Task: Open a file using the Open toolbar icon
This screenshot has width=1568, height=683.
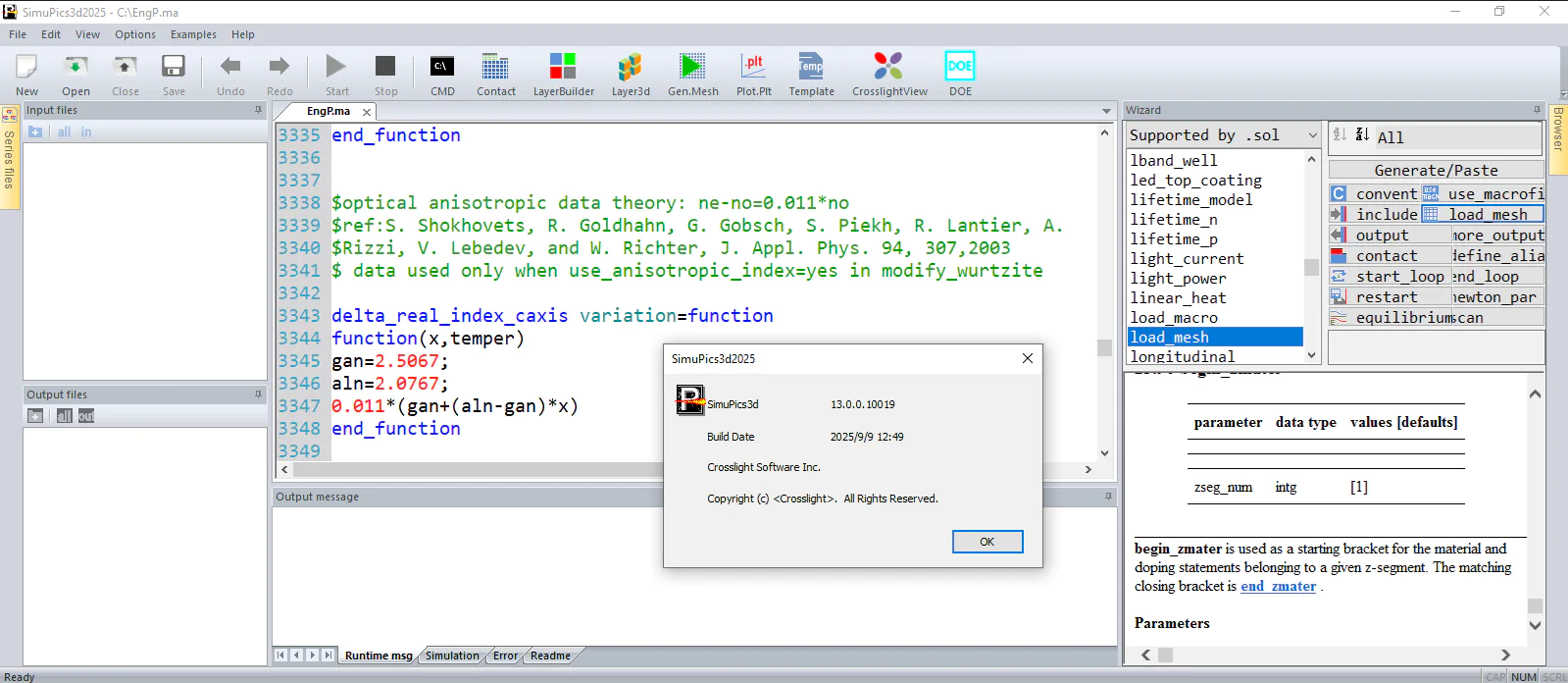Action: click(x=76, y=75)
